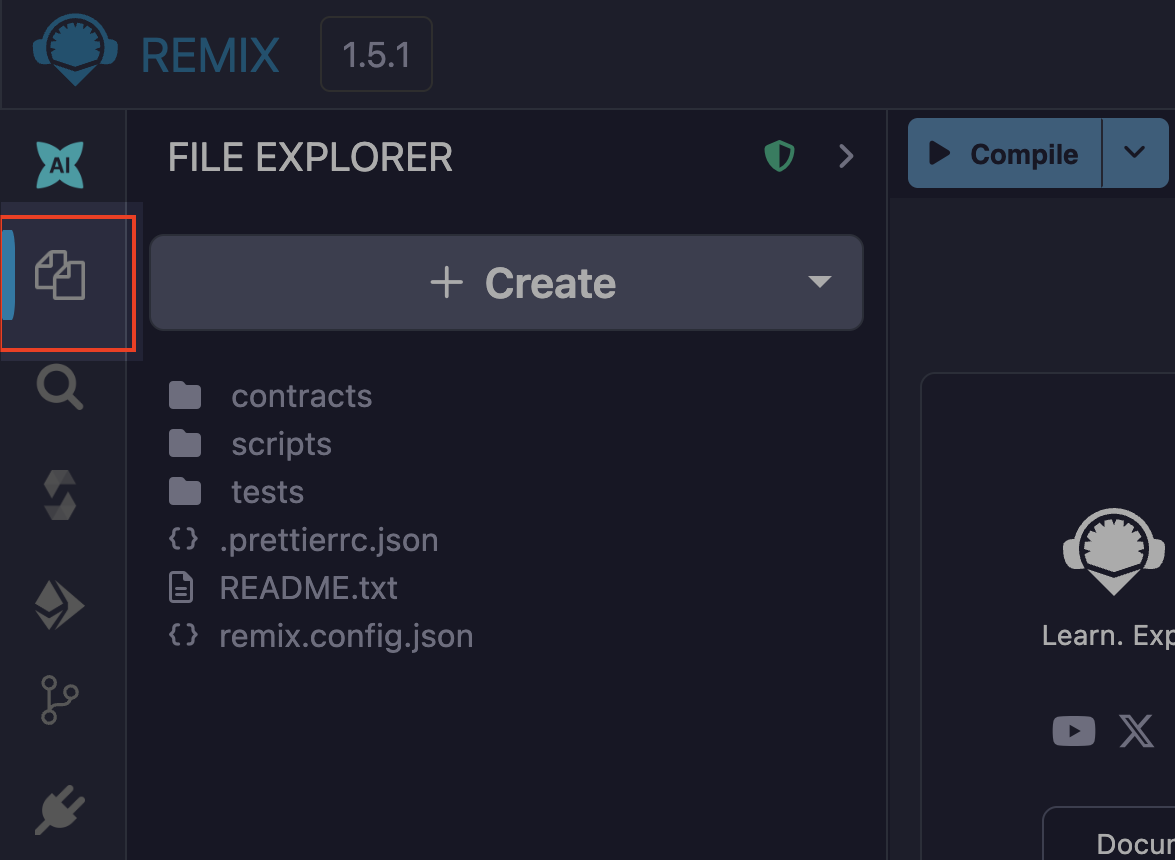Click the REMIX title text
The width and height of the screenshot is (1175, 860).
(x=210, y=55)
